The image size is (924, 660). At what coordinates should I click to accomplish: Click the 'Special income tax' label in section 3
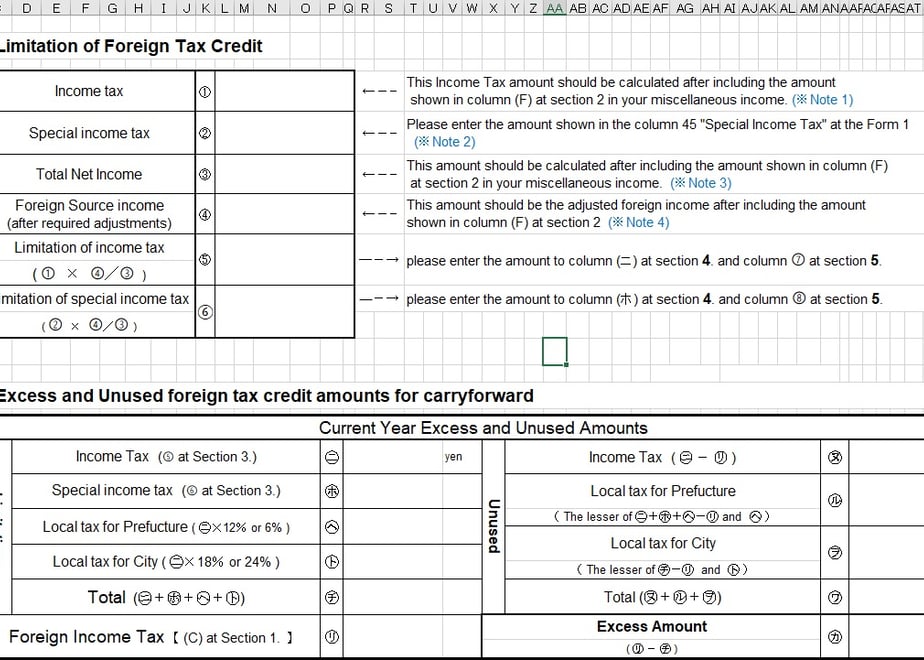point(89,133)
